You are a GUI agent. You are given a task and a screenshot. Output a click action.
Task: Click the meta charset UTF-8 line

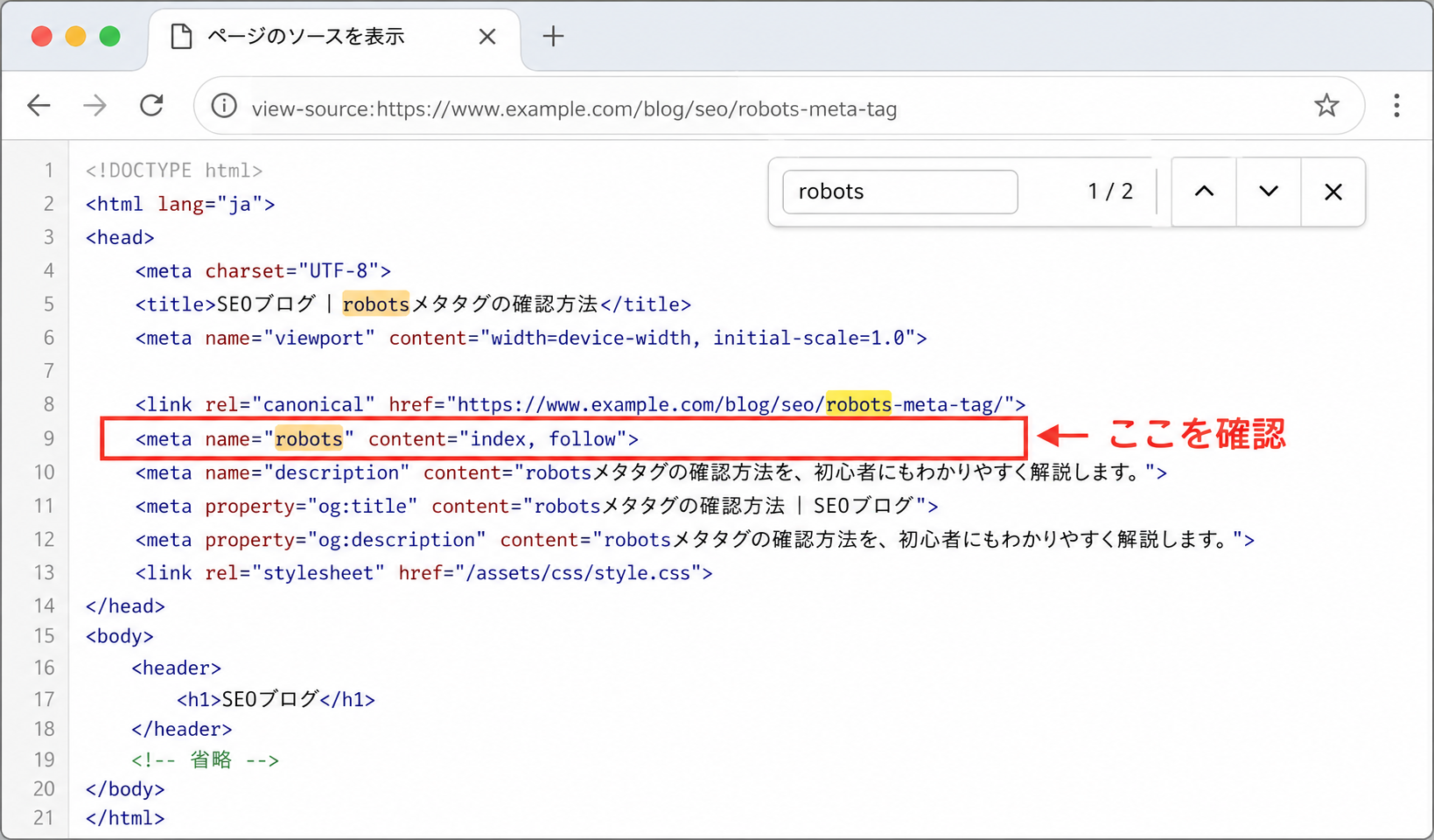[263, 271]
